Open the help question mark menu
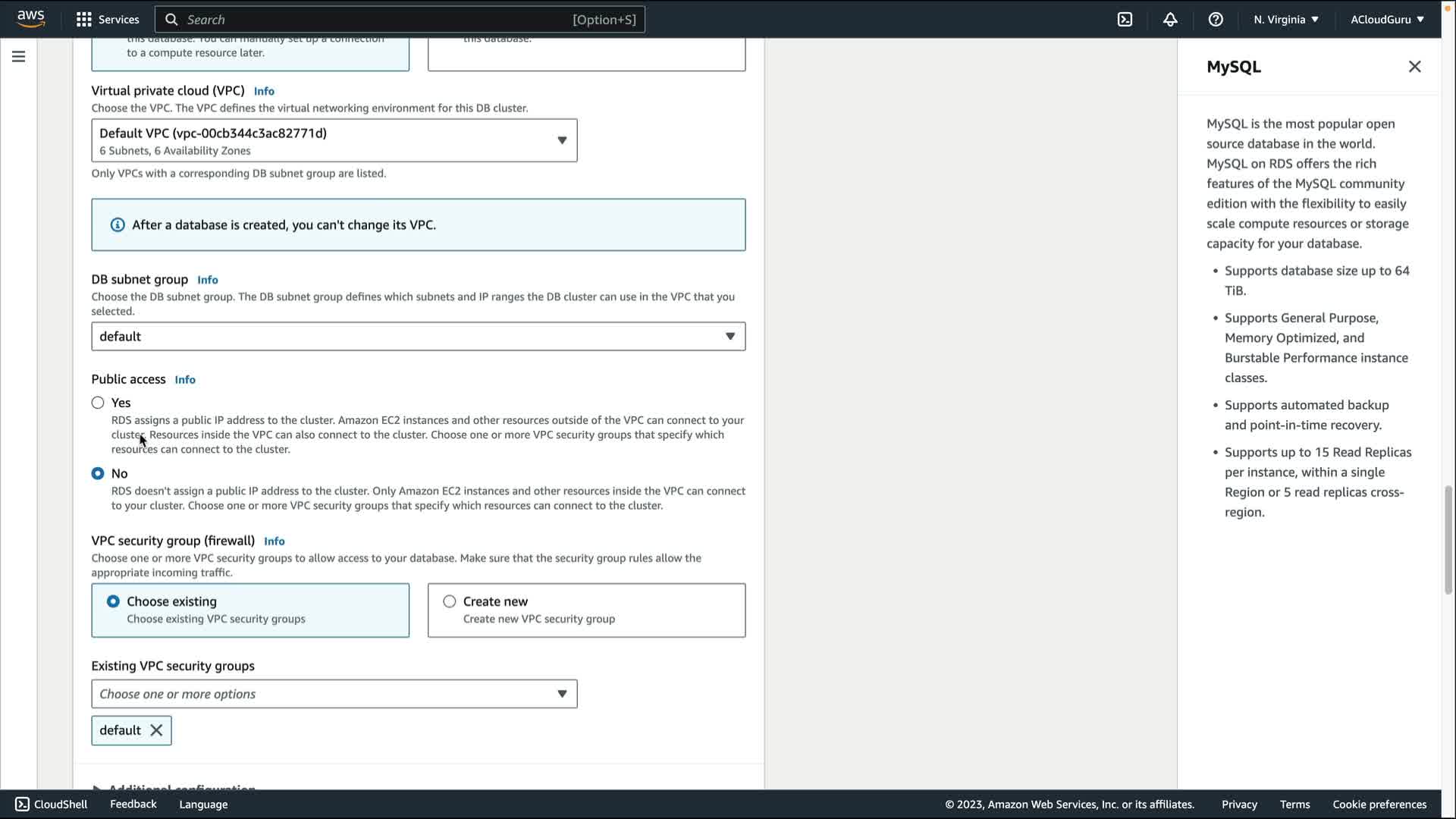1456x819 pixels. point(1216,20)
